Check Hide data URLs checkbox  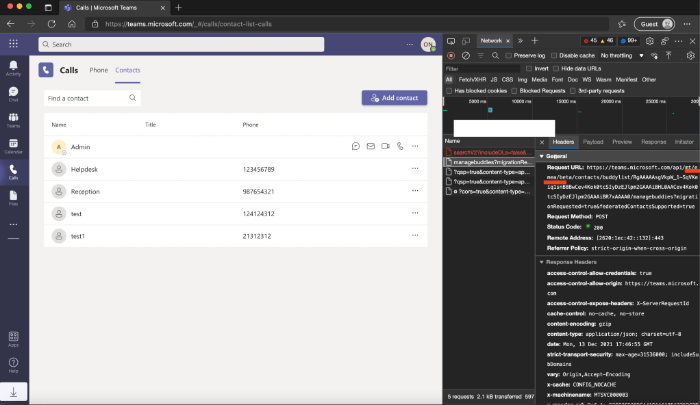pyautogui.click(x=556, y=69)
